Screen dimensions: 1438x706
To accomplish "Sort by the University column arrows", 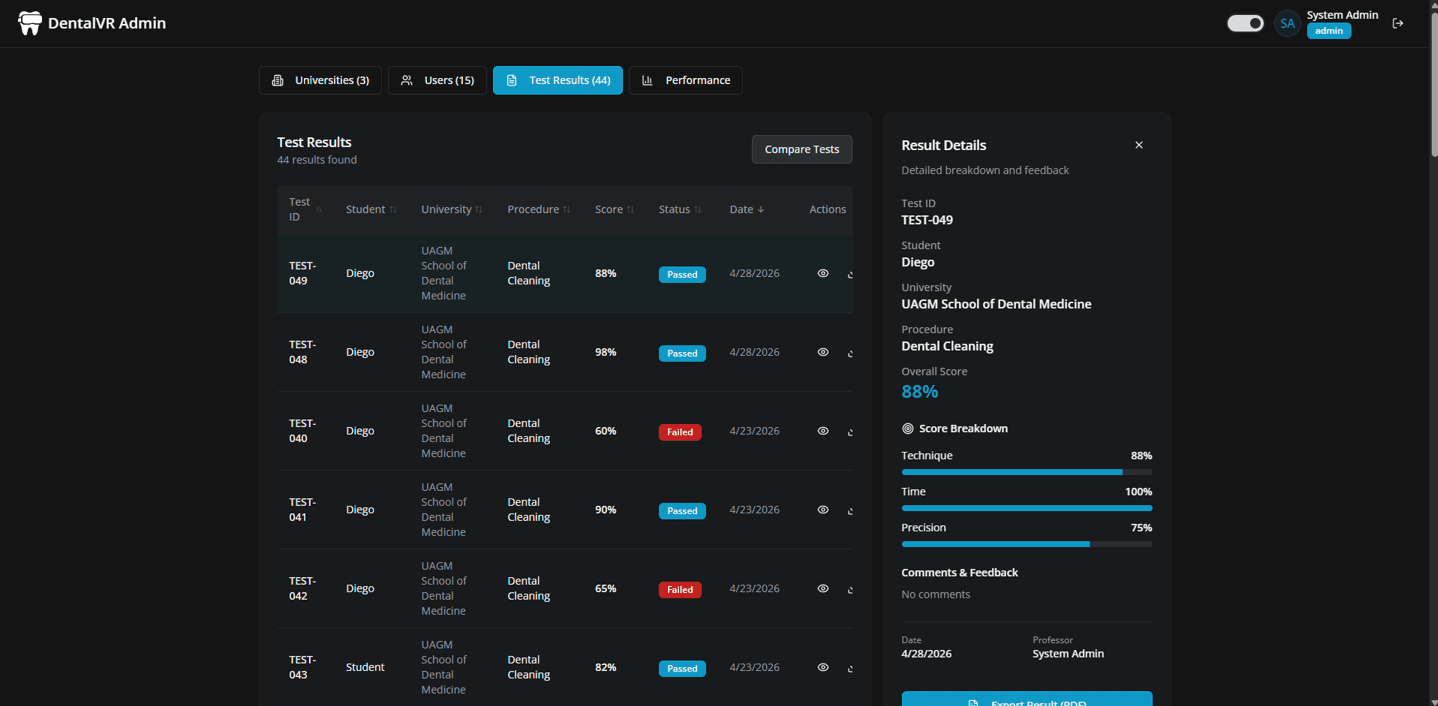I will point(479,210).
